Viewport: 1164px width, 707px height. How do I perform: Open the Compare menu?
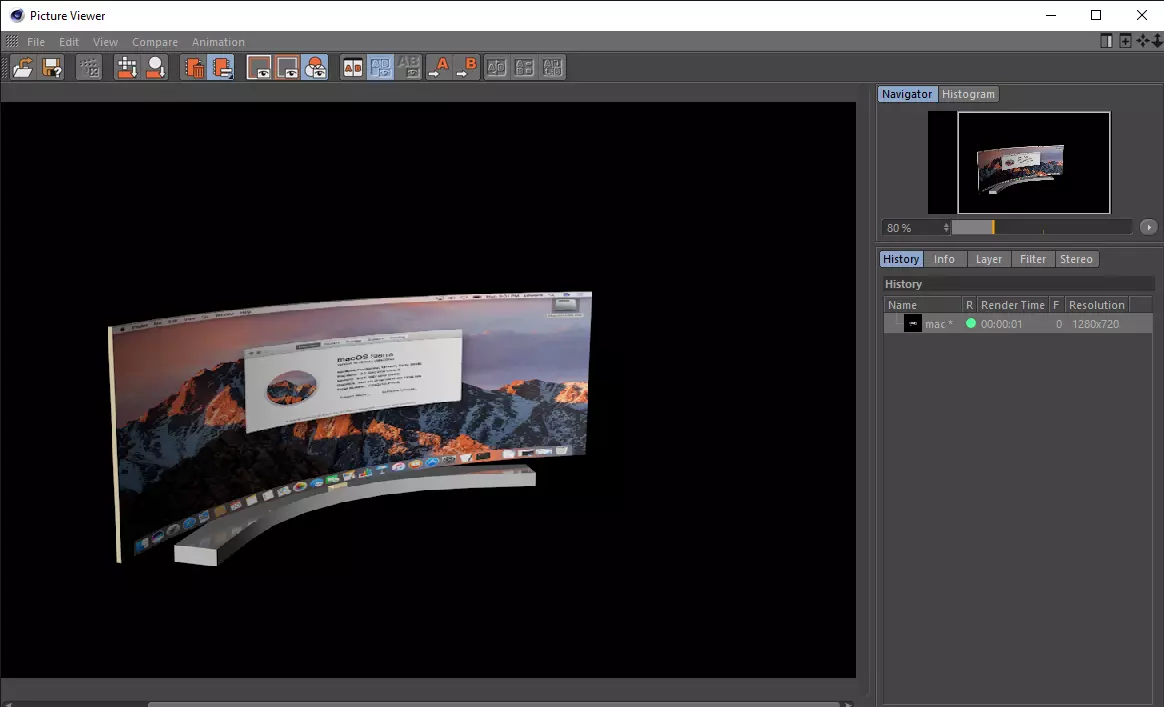click(155, 42)
